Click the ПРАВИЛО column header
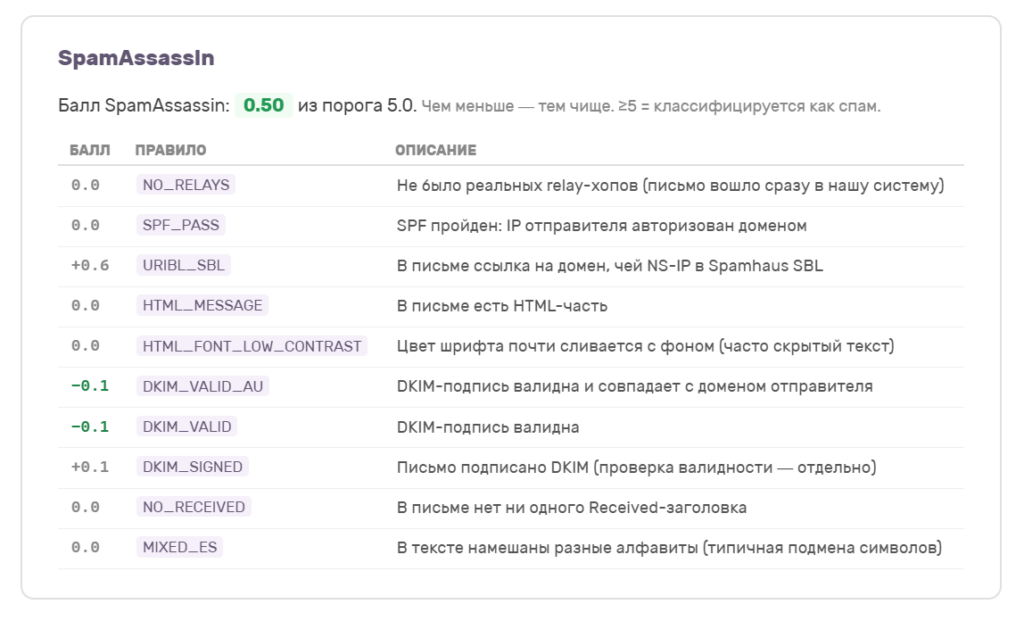The width and height of the screenshot is (1024, 621). tap(170, 150)
